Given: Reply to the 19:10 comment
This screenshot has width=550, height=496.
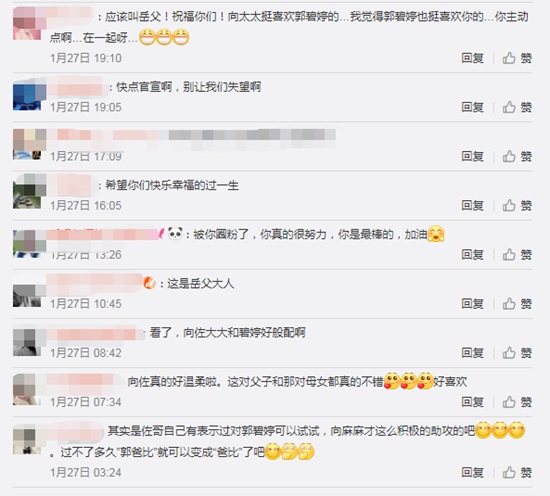Looking at the screenshot, I should pyautogui.click(x=472, y=58).
